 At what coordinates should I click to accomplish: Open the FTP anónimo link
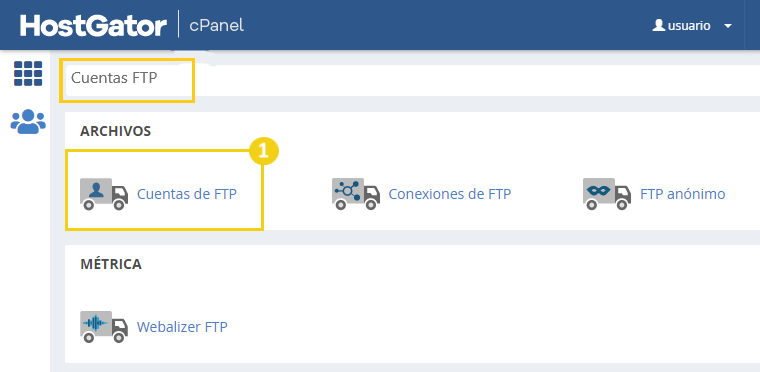pyautogui.click(x=682, y=194)
